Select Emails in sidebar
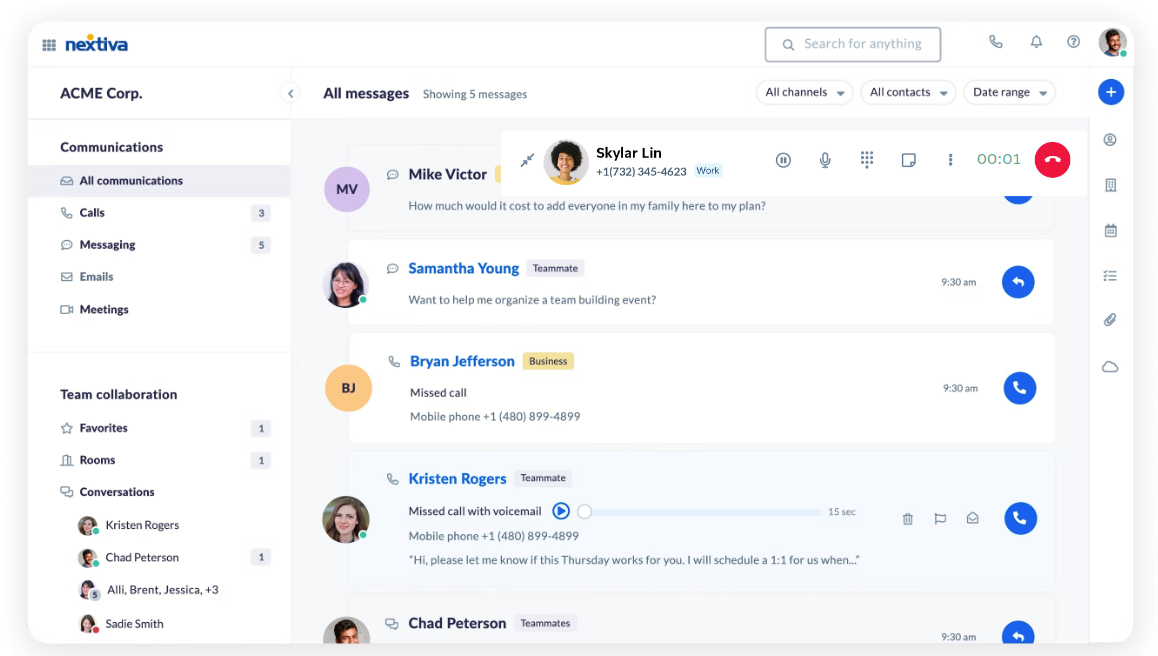 [x=160, y=277]
